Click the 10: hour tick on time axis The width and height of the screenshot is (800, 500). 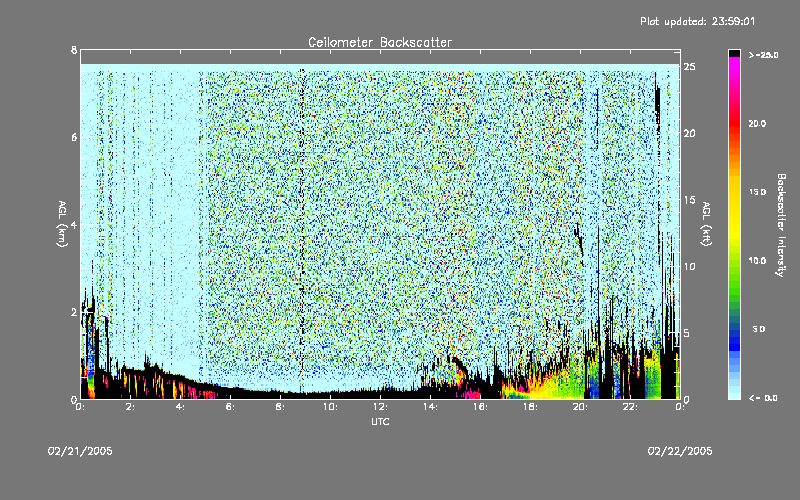pyautogui.click(x=331, y=407)
